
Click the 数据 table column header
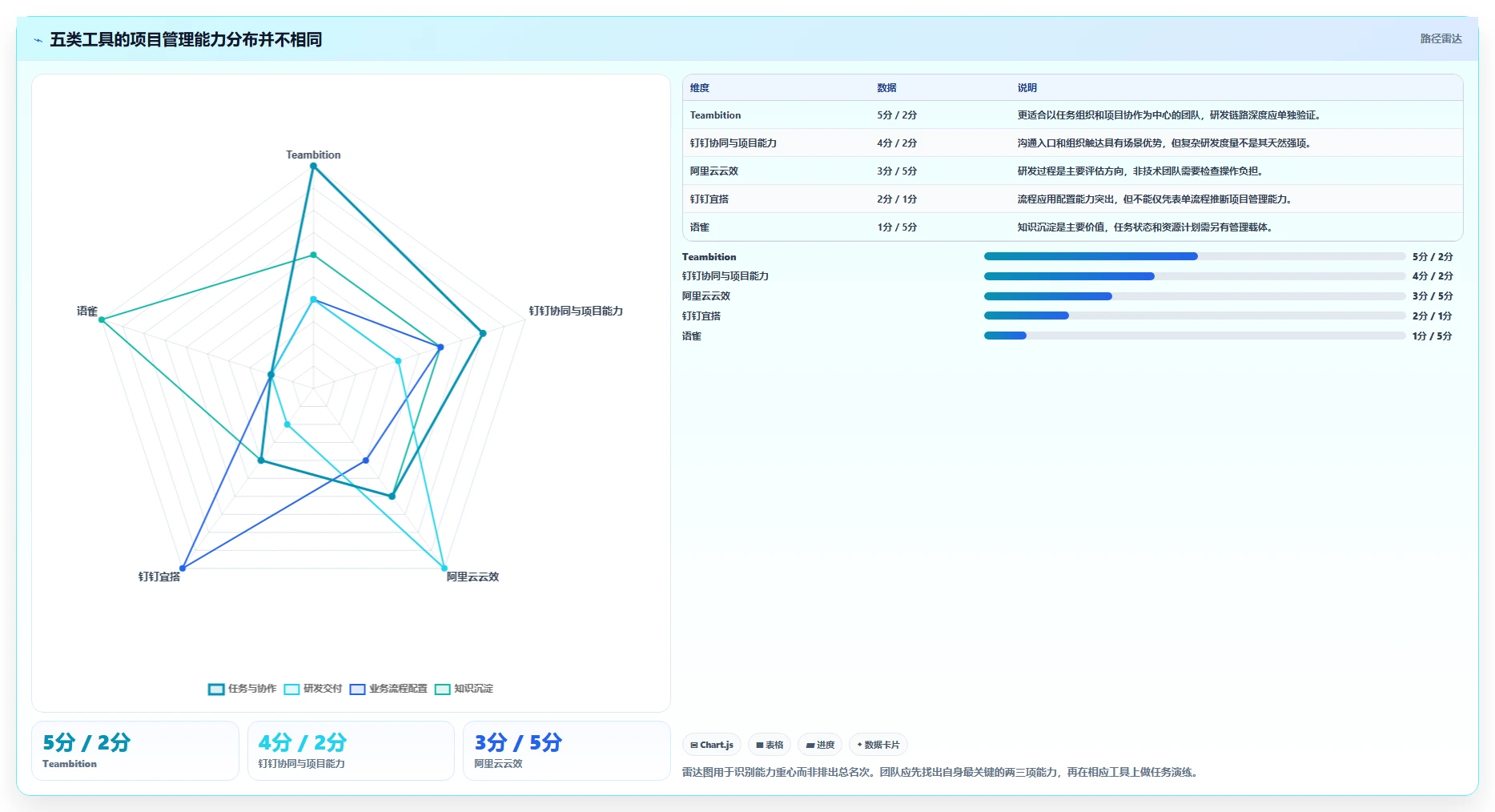point(886,88)
